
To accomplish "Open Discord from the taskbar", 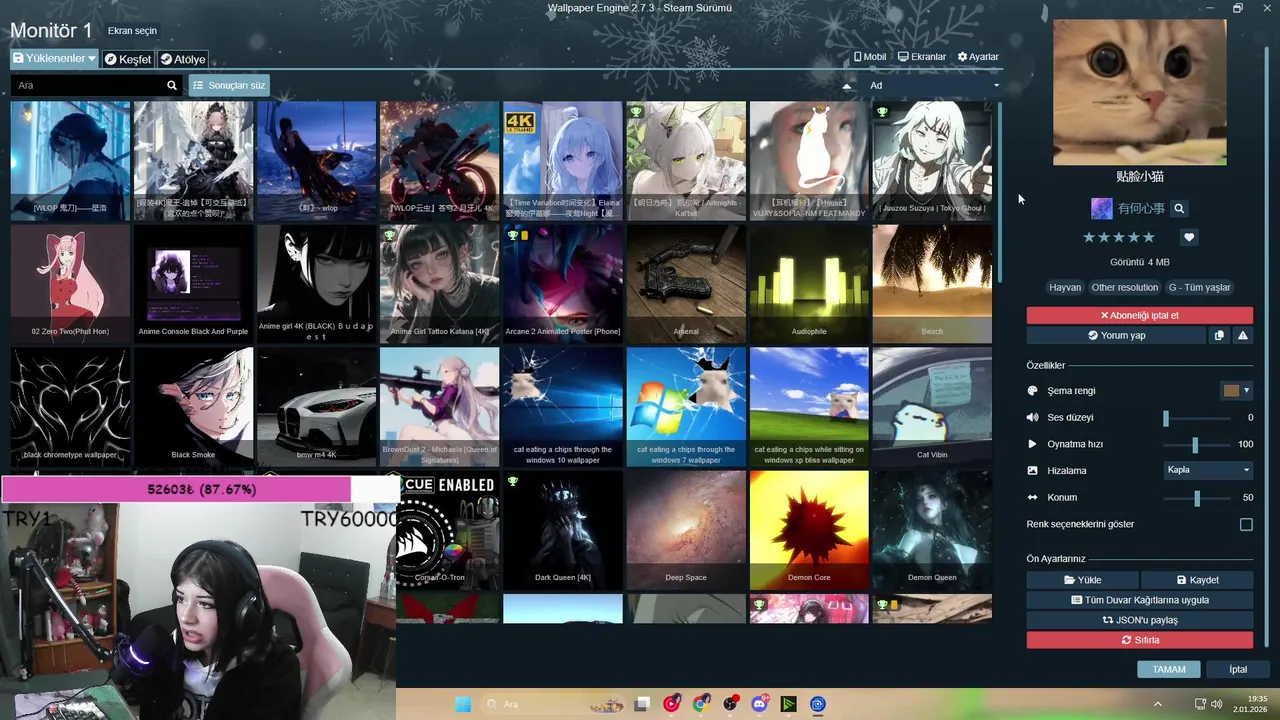I will click(x=759, y=704).
